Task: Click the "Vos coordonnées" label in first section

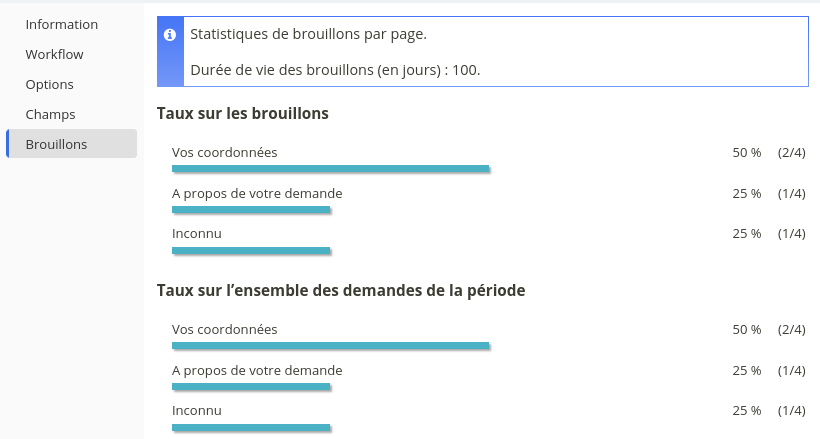Action: [x=224, y=152]
